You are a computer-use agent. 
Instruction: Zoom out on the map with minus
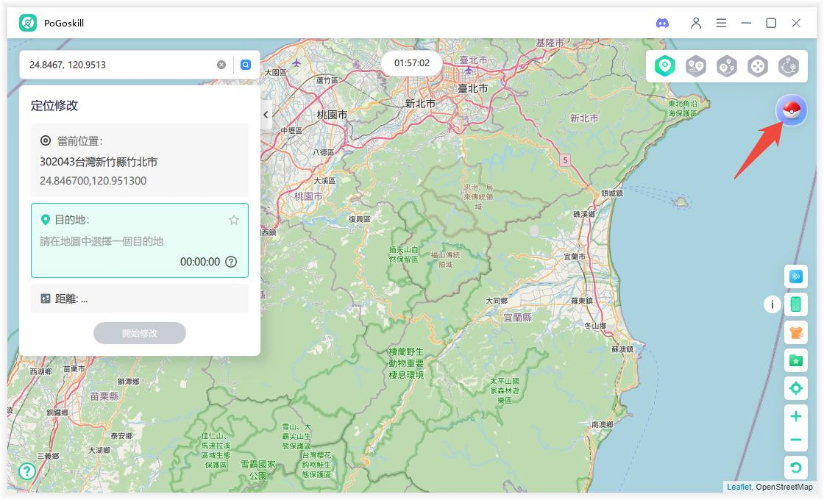pyautogui.click(x=796, y=440)
